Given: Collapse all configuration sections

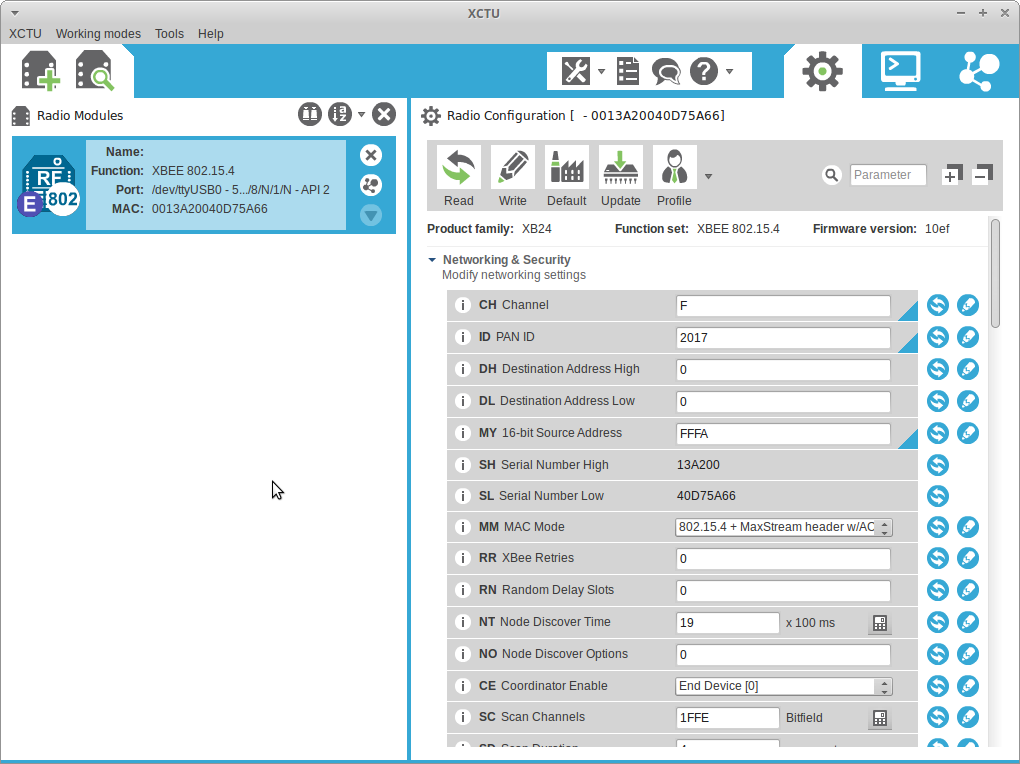Looking at the screenshot, I should click(982, 174).
